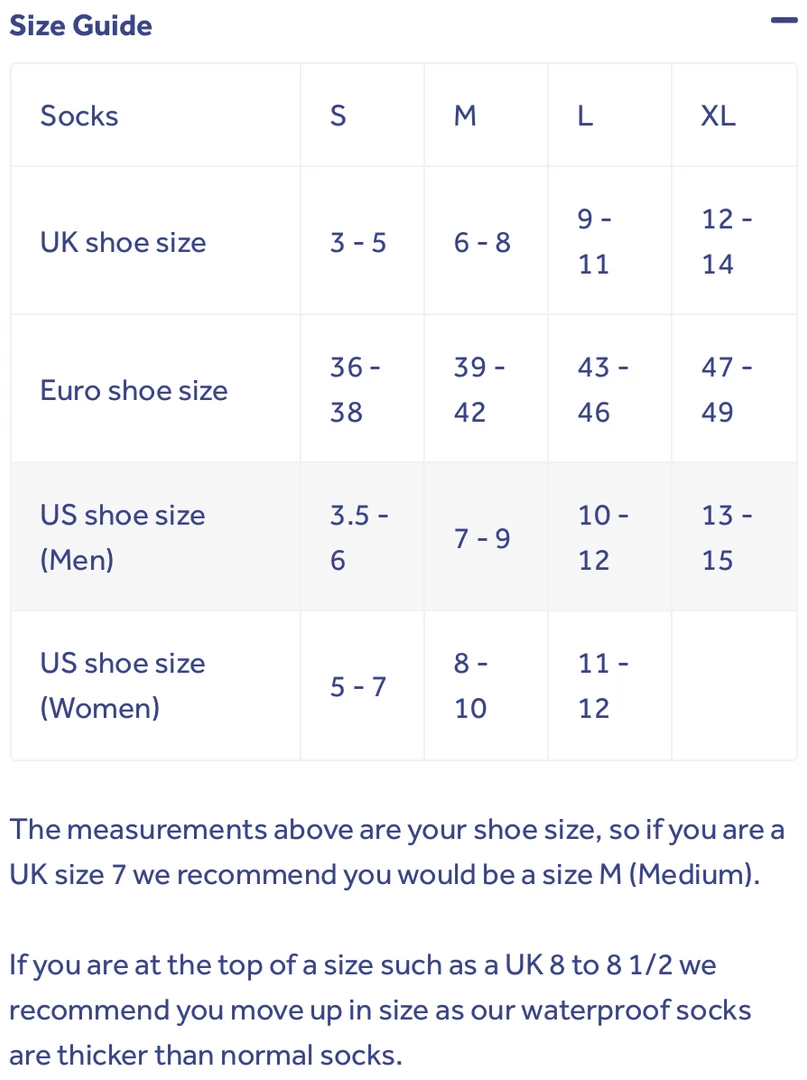Click the Size Guide heading

pyautogui.click(x=81, y=25)
